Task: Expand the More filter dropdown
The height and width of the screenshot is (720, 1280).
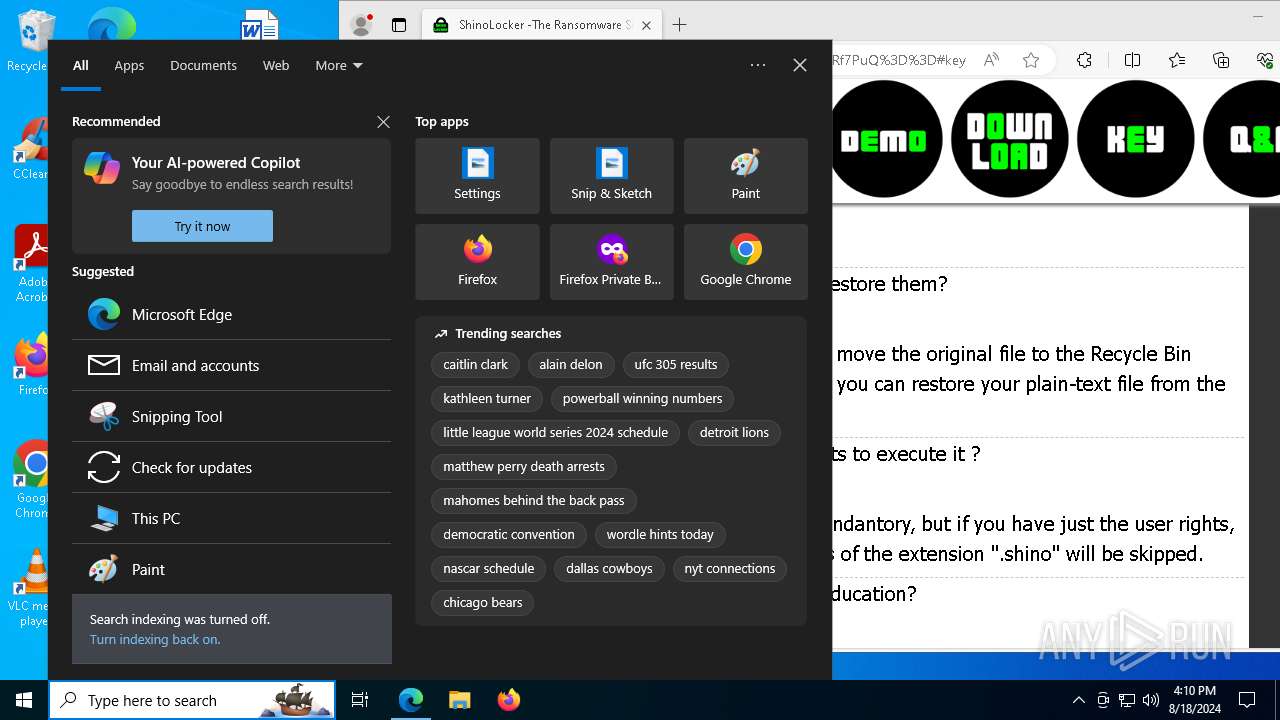Action: (x=339, y=65)
